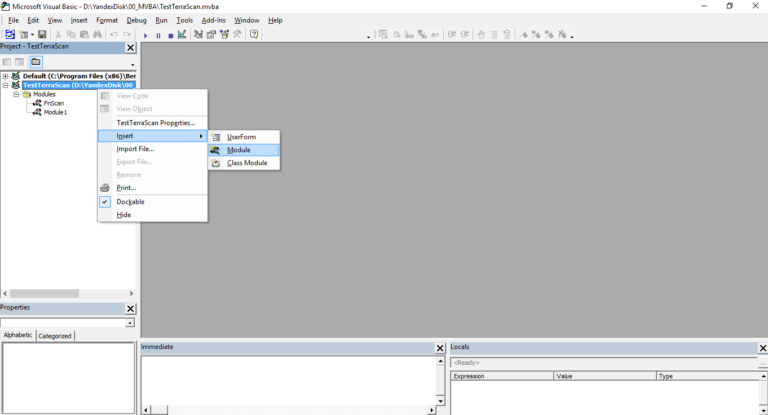Collapse the TestTerraScan project node
The width and height of the screenshot is (768, 415).
click(x=5, y=86)
